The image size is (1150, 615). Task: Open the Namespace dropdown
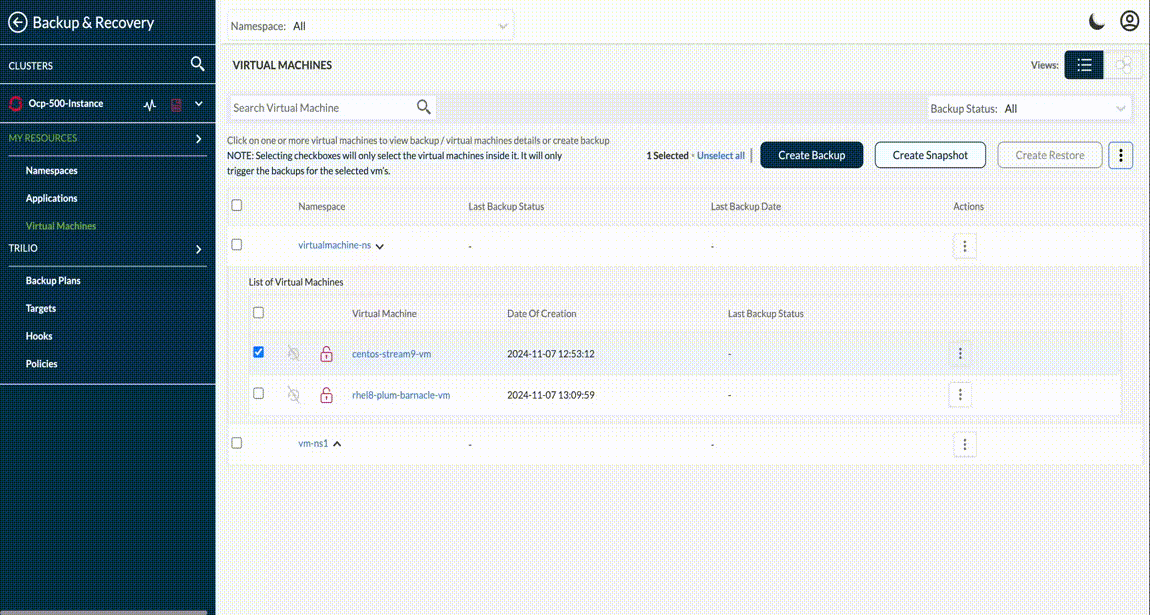(x=371, y=26)
